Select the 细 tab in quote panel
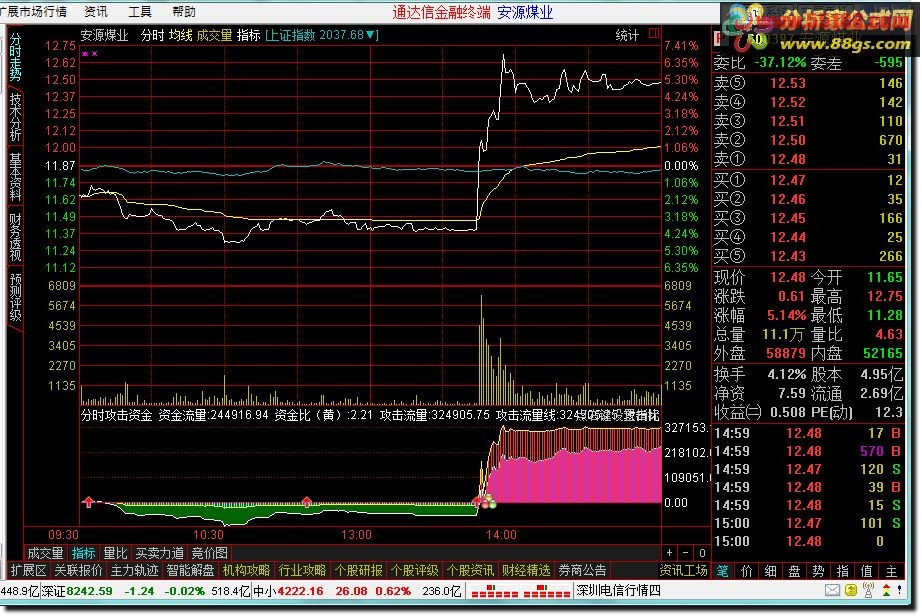The height and width of the screenshot is (616, 922). [x=771, y=571]
